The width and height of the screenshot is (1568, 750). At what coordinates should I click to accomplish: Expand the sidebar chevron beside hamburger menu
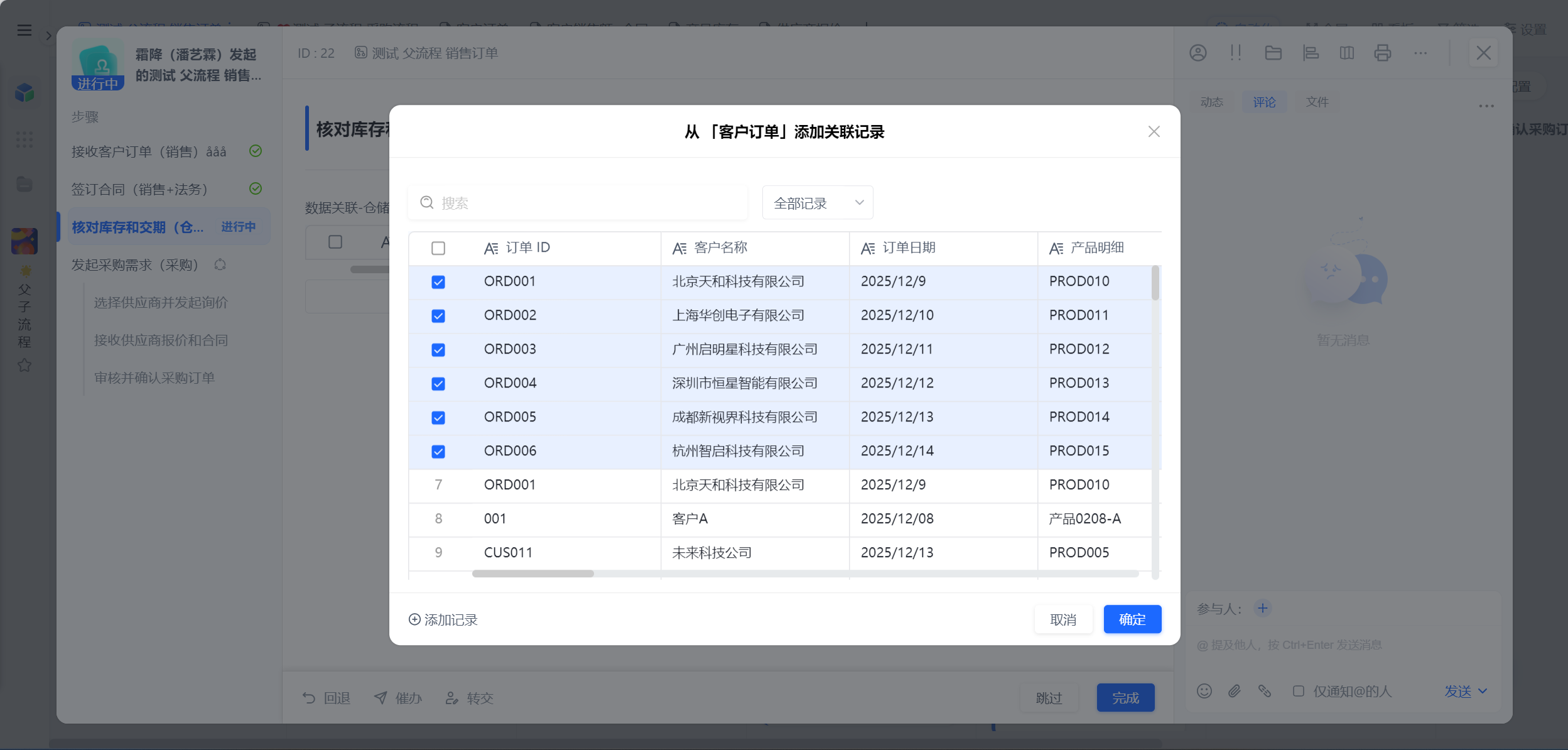(x=48, y=36)
